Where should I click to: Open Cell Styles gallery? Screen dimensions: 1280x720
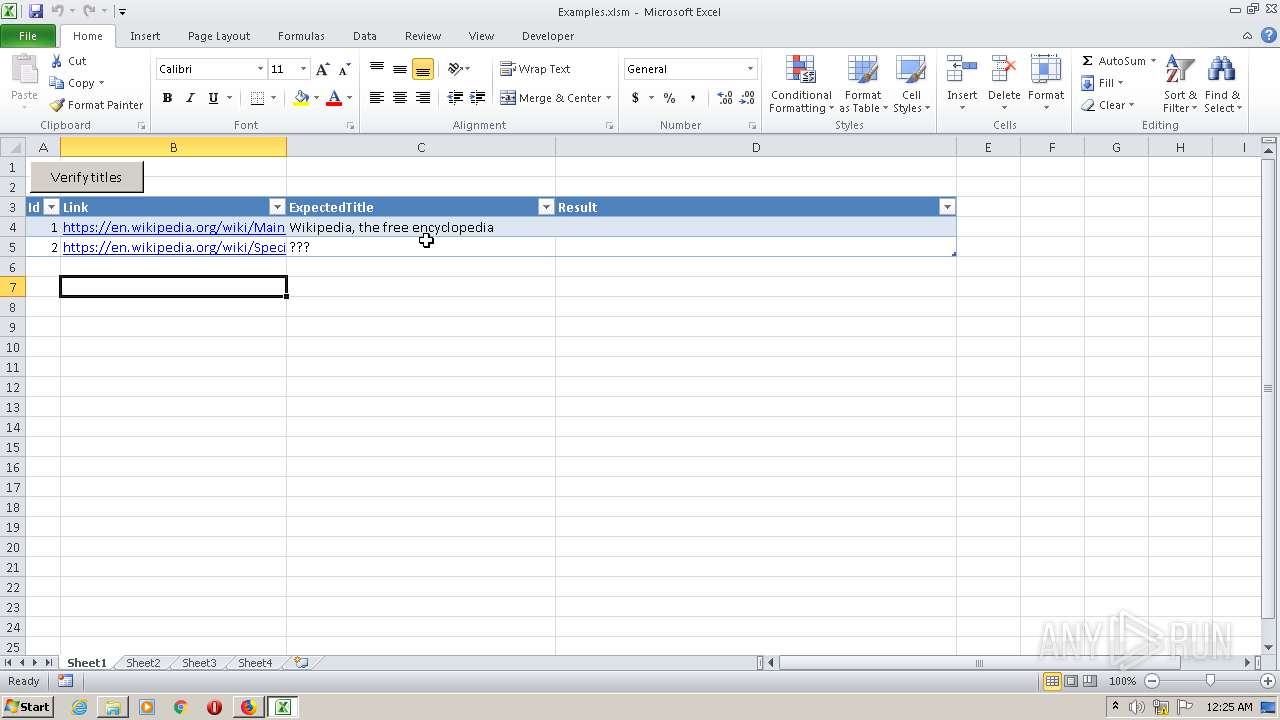(x=911, y=84)
